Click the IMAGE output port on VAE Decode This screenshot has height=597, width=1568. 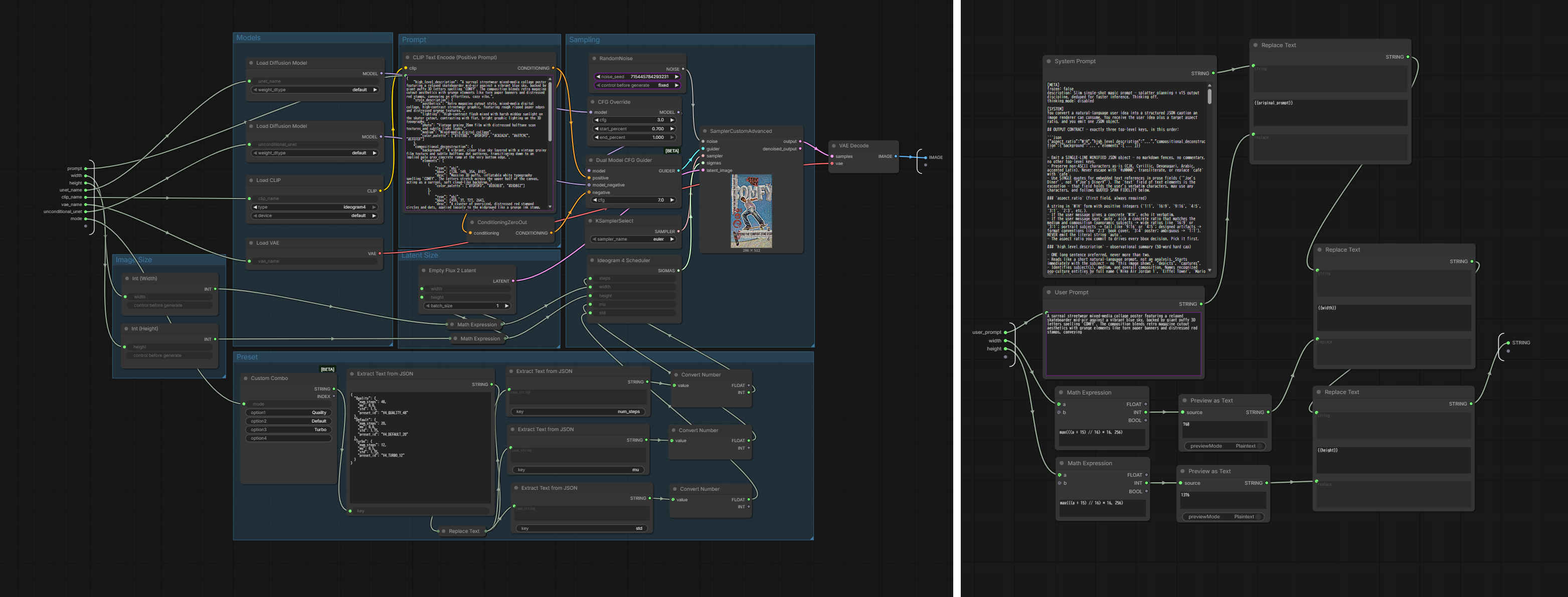[896, 156]
